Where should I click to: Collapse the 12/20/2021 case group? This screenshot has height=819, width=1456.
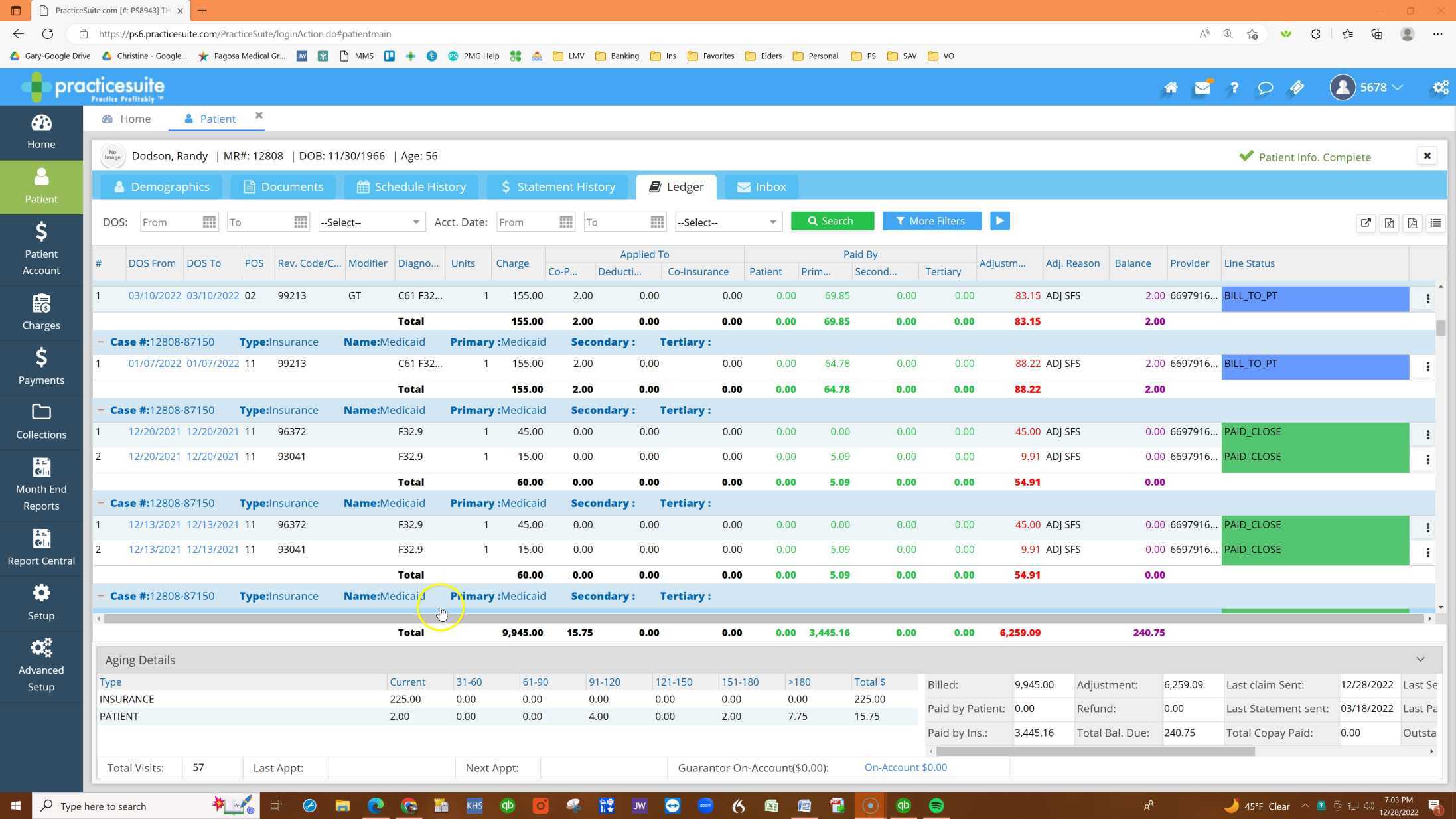pos(100,410)
